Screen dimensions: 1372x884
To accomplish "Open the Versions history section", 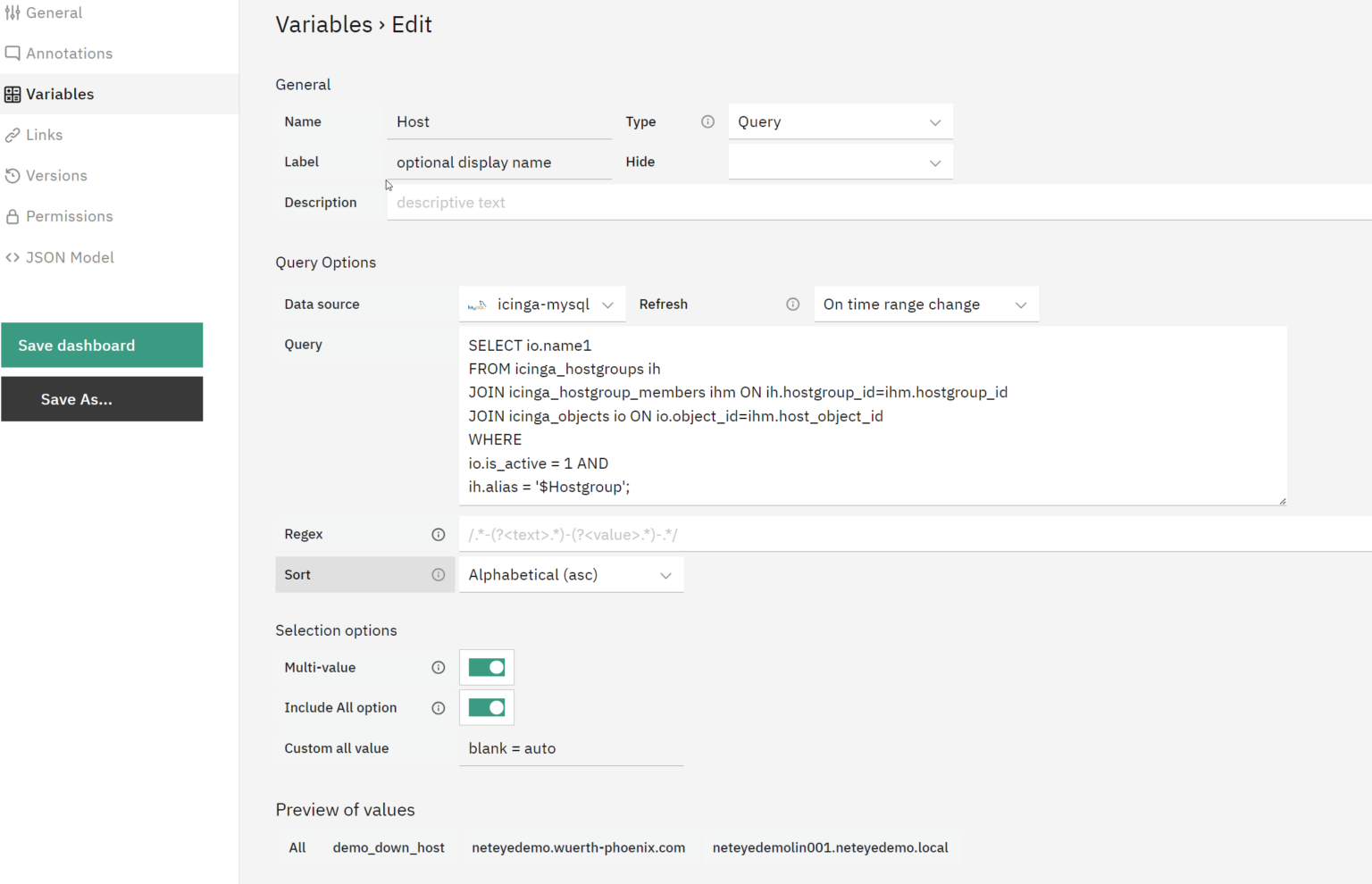I will point(57,175).
